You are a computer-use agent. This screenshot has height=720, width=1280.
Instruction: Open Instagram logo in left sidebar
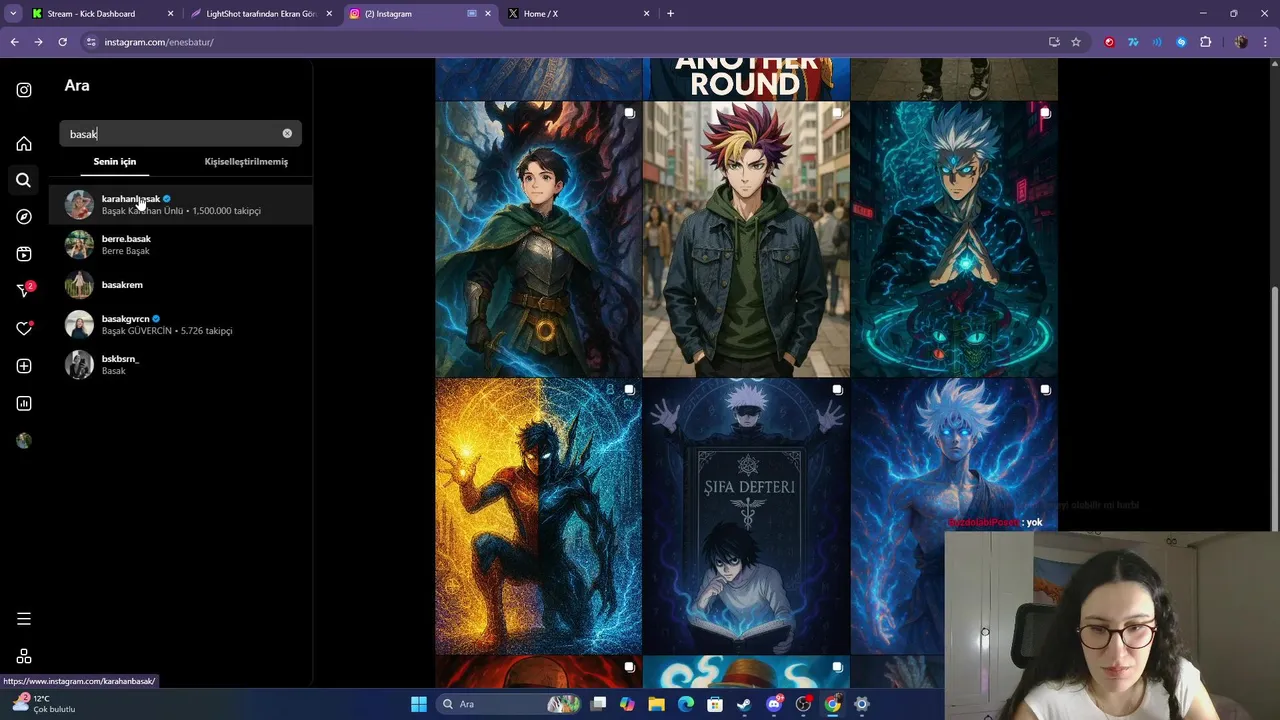(x=24, y=90)
